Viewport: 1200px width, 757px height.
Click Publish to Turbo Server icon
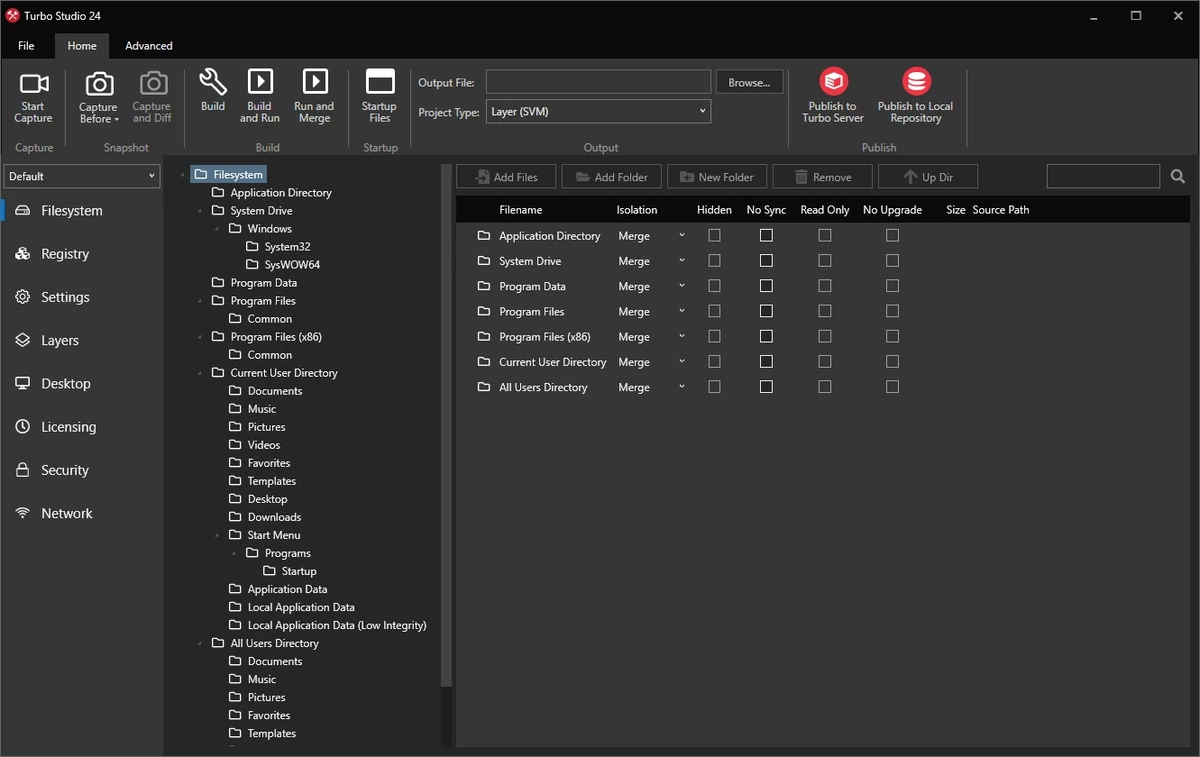pyautogui.click(x=833, y=81)
